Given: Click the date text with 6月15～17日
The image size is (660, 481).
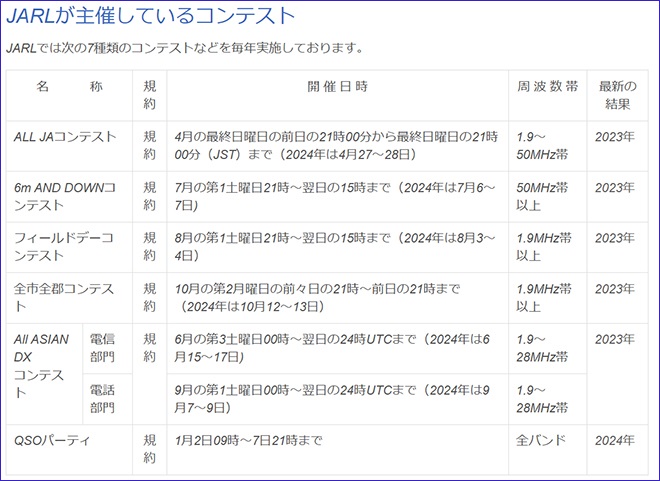Looking at the screenshot, I should (332, 348).
